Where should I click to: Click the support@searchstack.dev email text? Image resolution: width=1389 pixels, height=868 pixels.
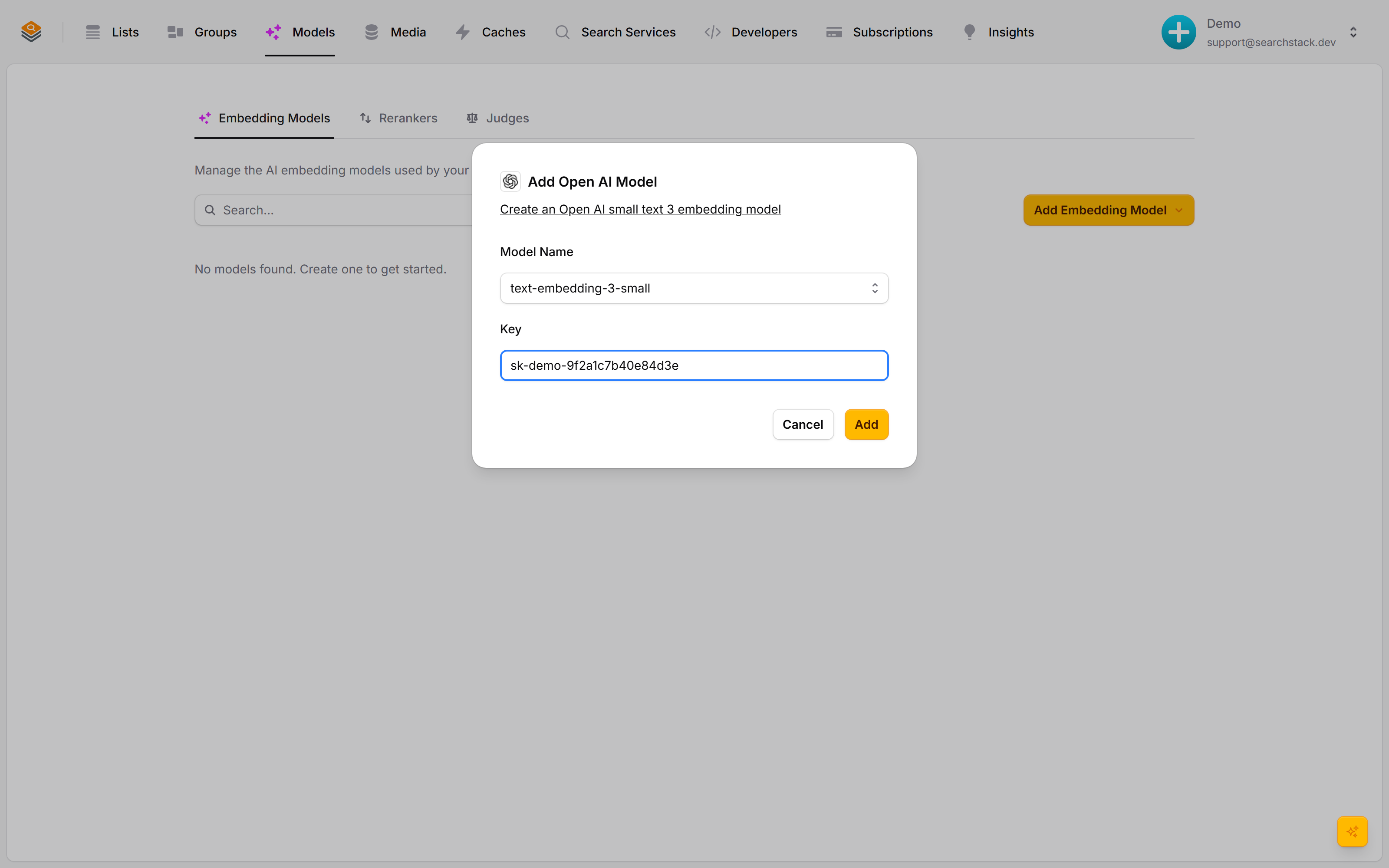(x=1271, y=43)
